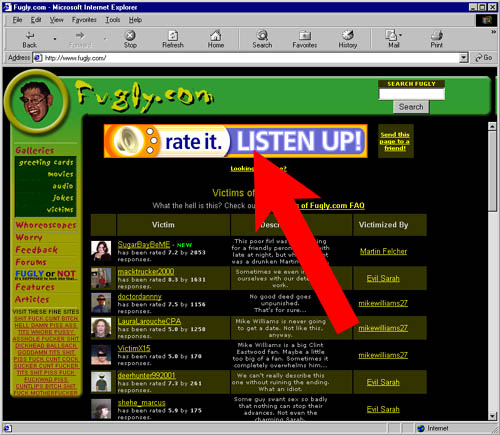Click the Go button beside address bar
500x435 pixels.
click(484, 58)
